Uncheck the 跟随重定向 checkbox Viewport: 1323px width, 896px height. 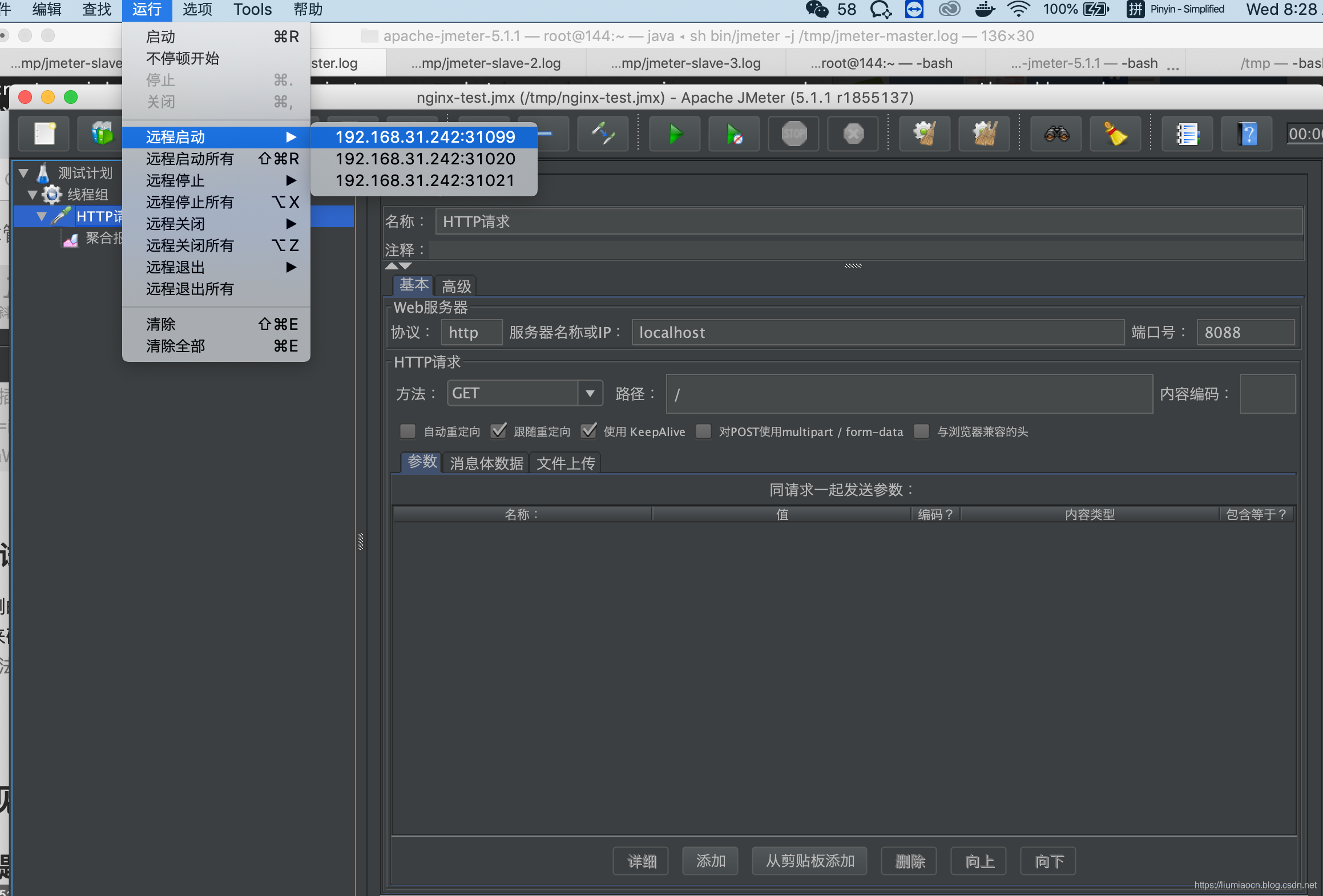coord(498,431)
